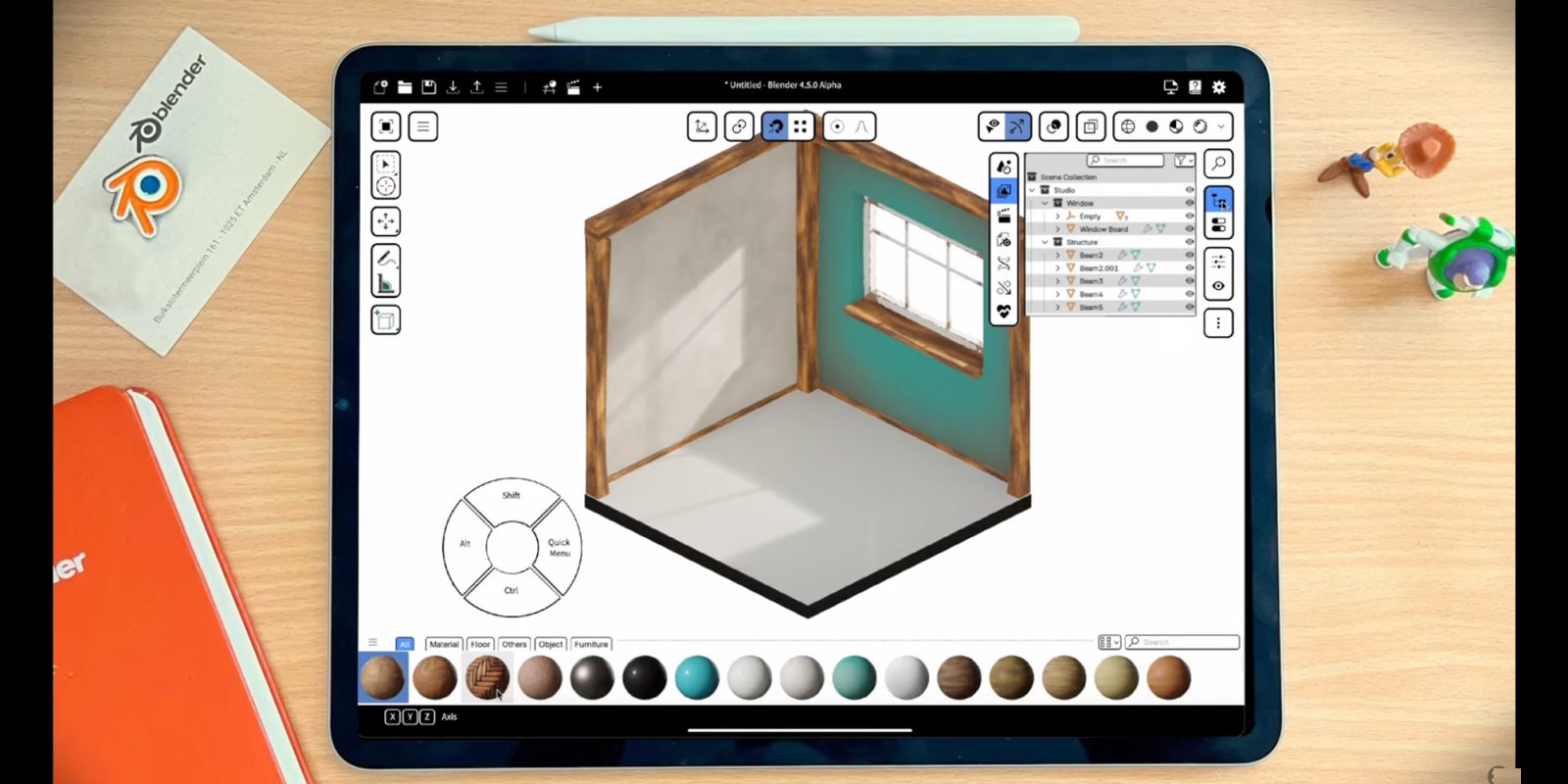Select the Move tool in left toolbar

tap(386, 222)
